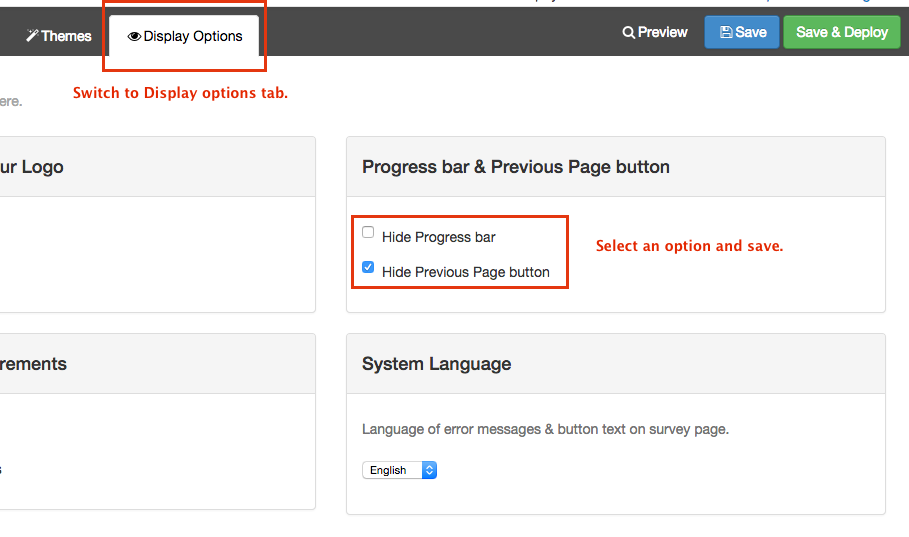Click the System Language panel heading
The image size is (909, 537).
[436, 364]
